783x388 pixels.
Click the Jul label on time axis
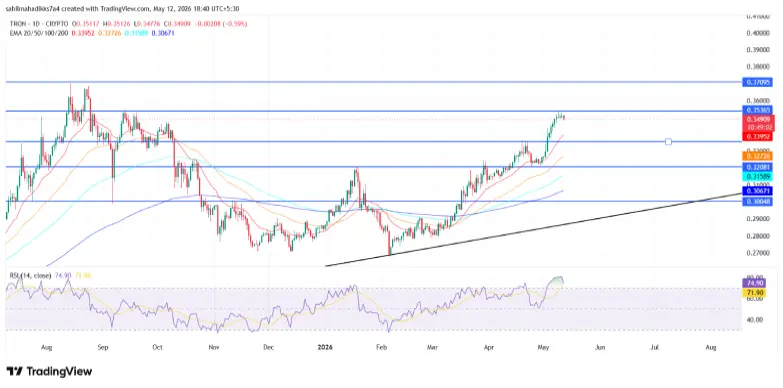655,347
